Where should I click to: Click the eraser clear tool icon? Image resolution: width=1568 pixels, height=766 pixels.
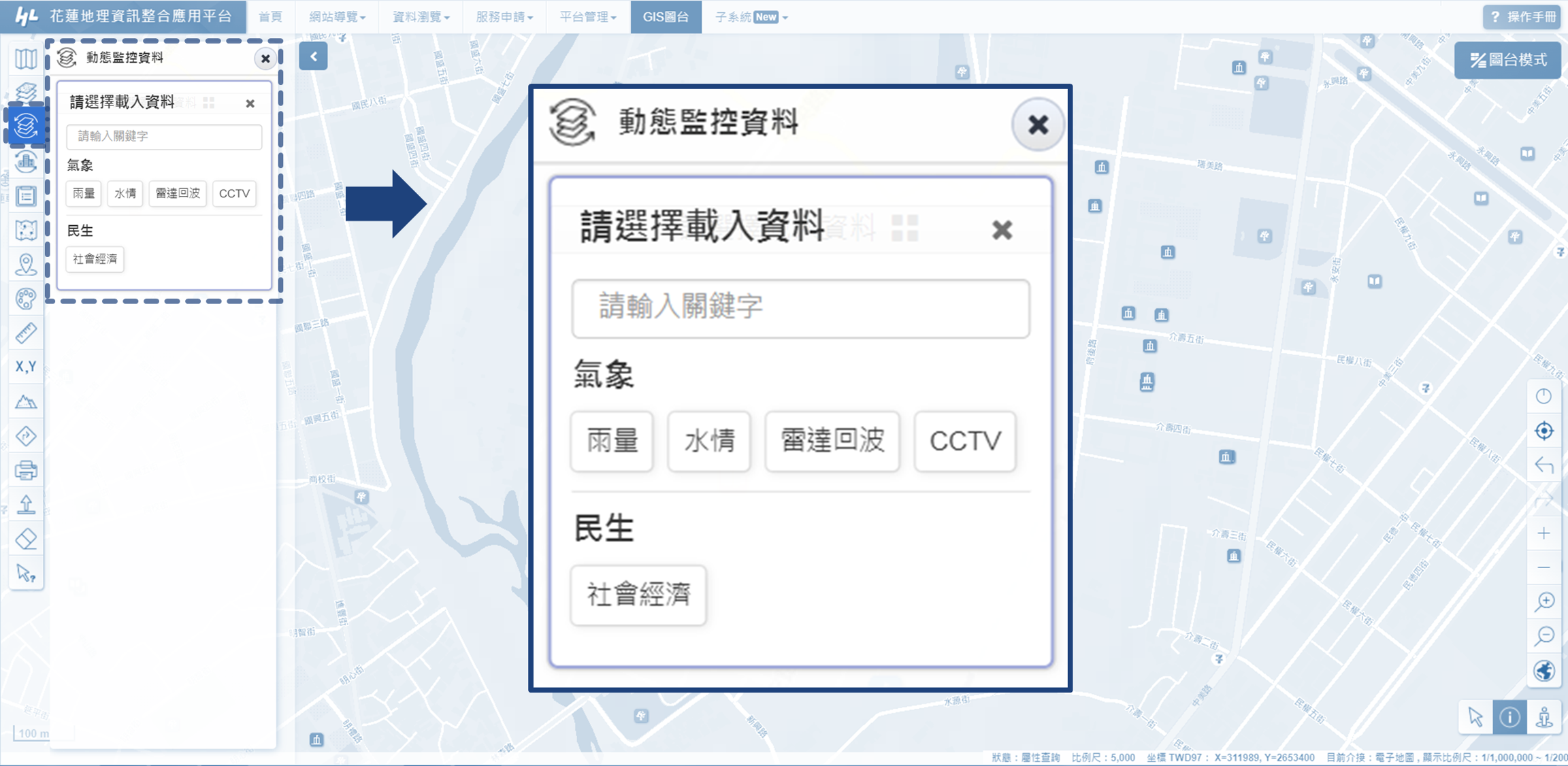[26, 539]
